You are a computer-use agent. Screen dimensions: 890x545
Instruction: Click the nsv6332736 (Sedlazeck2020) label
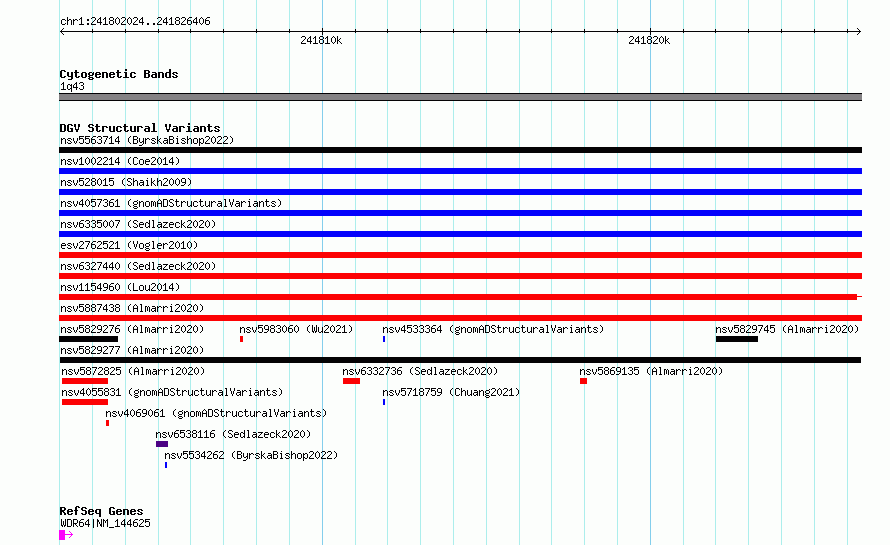click(420, 371)
